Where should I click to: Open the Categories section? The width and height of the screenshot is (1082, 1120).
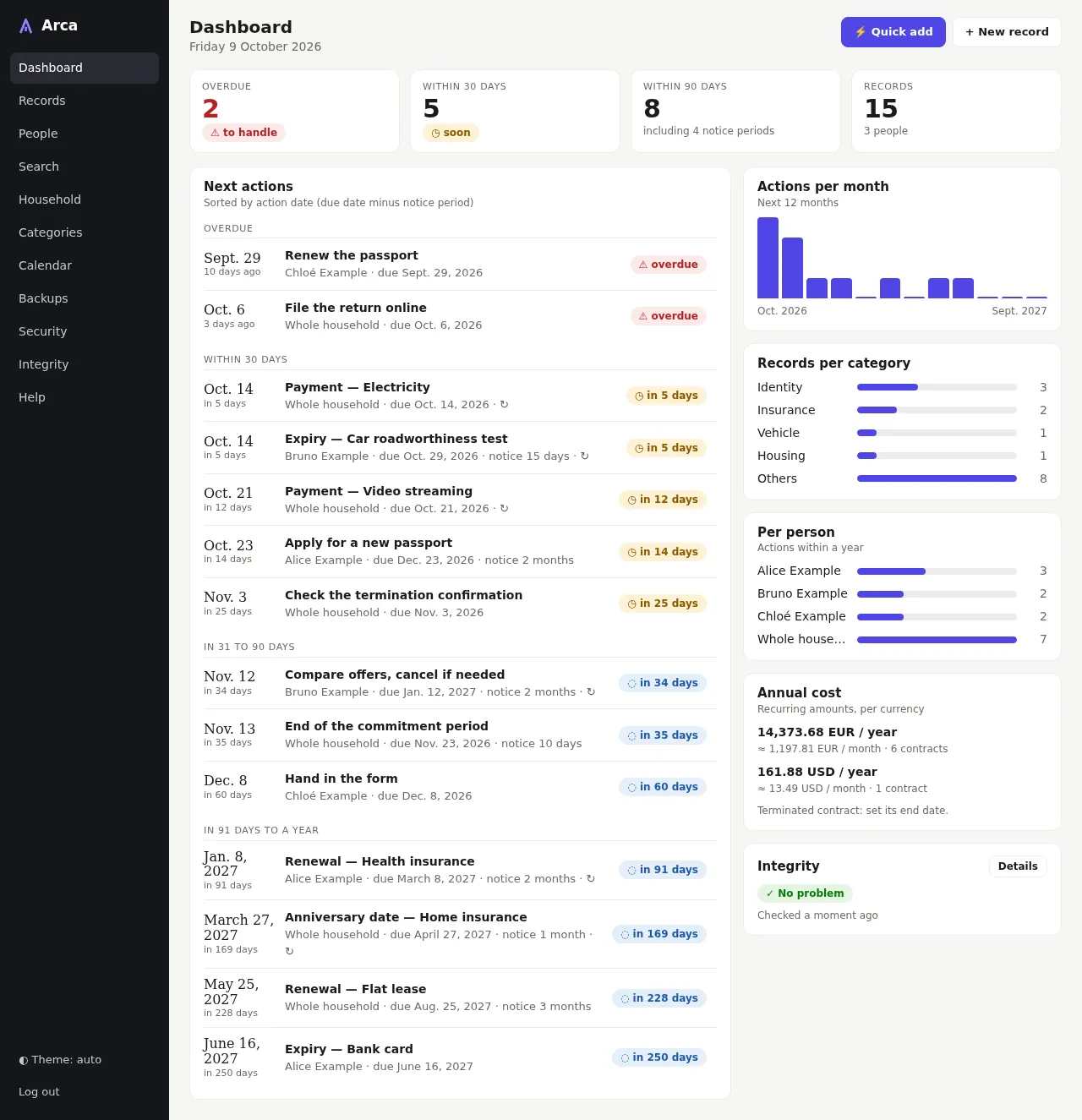coord(85,232)
